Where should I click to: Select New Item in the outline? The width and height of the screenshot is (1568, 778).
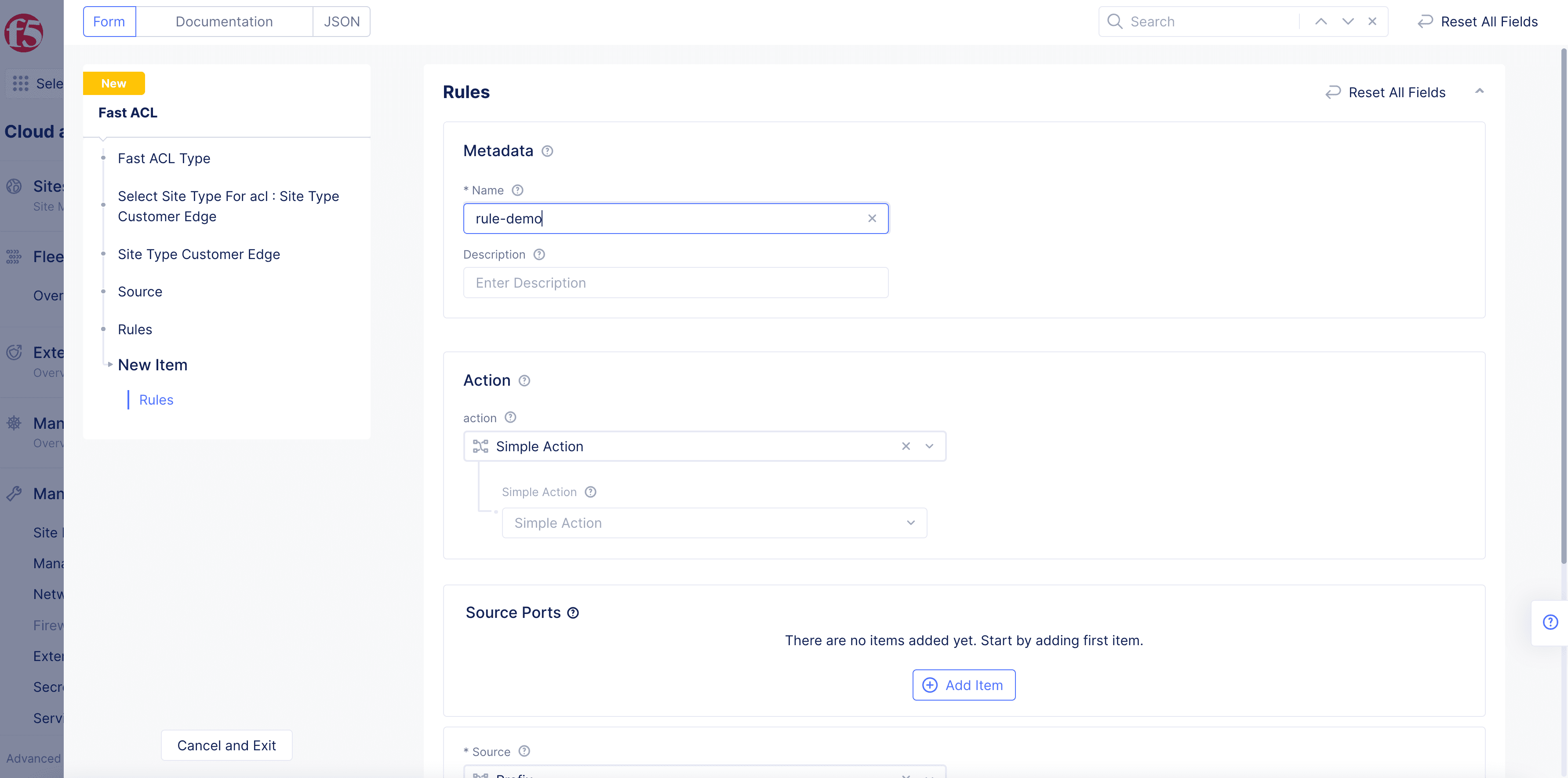coord(152,365)
